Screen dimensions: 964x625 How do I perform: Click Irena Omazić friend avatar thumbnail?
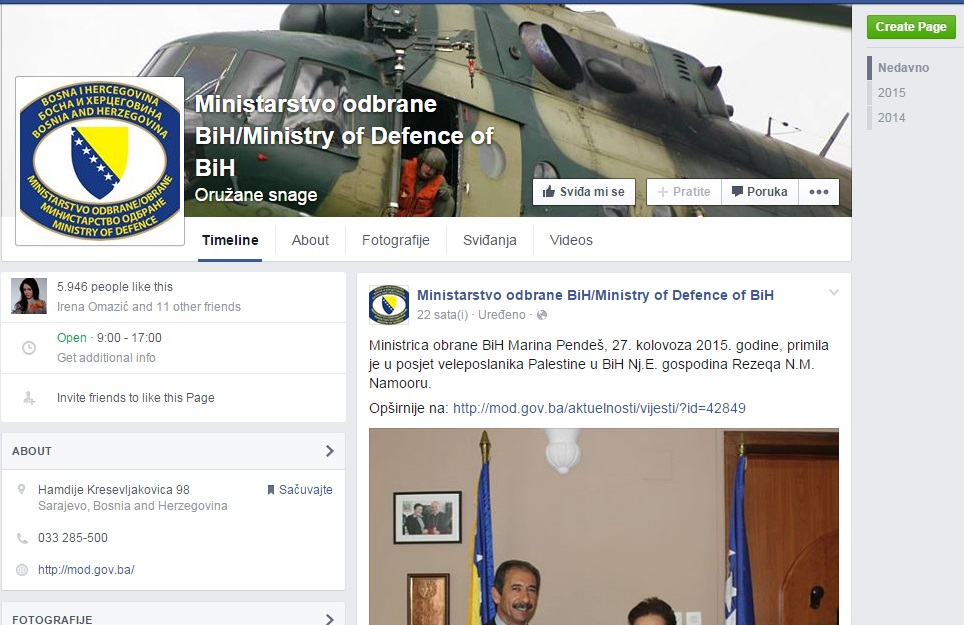coord(29,296)
